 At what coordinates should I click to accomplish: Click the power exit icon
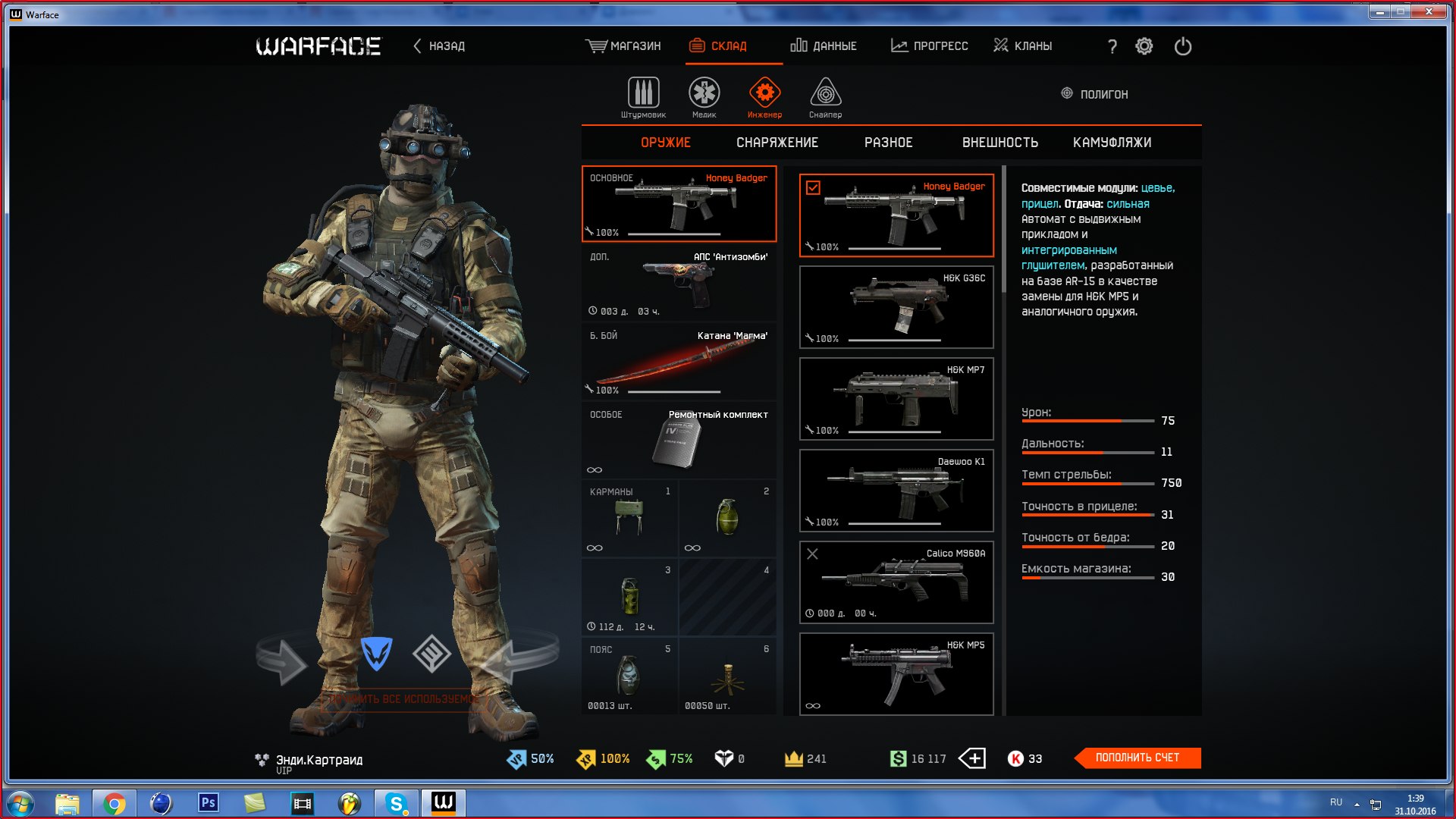tap(1182, 47)
